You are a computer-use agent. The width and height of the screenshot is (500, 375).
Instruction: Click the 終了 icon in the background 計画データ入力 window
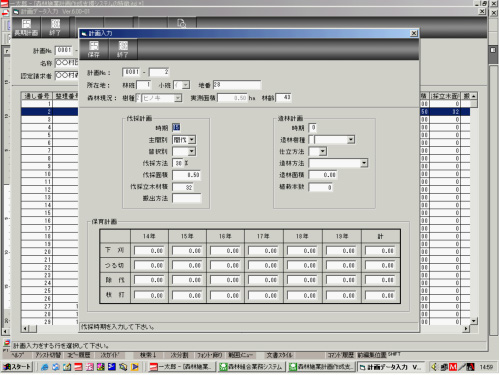click(x=55, y=27)
